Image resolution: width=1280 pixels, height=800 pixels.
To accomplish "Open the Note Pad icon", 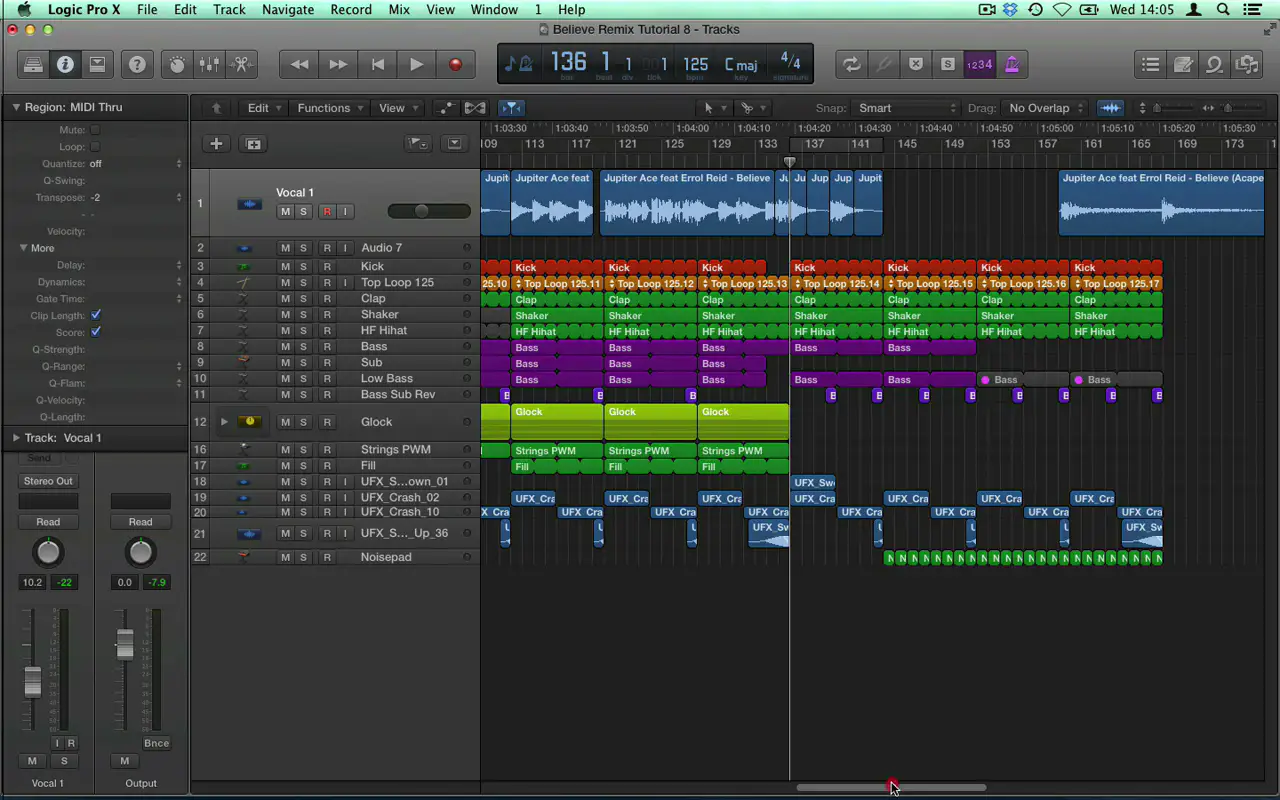I will (x=1183, y=64).
